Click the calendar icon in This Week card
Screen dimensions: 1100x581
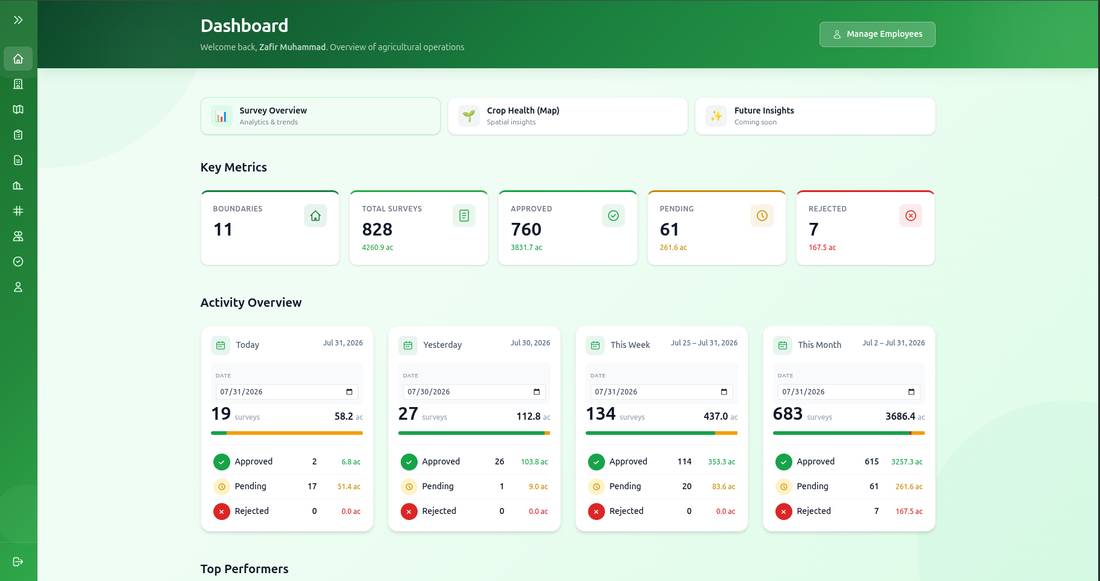coord(596,345)
